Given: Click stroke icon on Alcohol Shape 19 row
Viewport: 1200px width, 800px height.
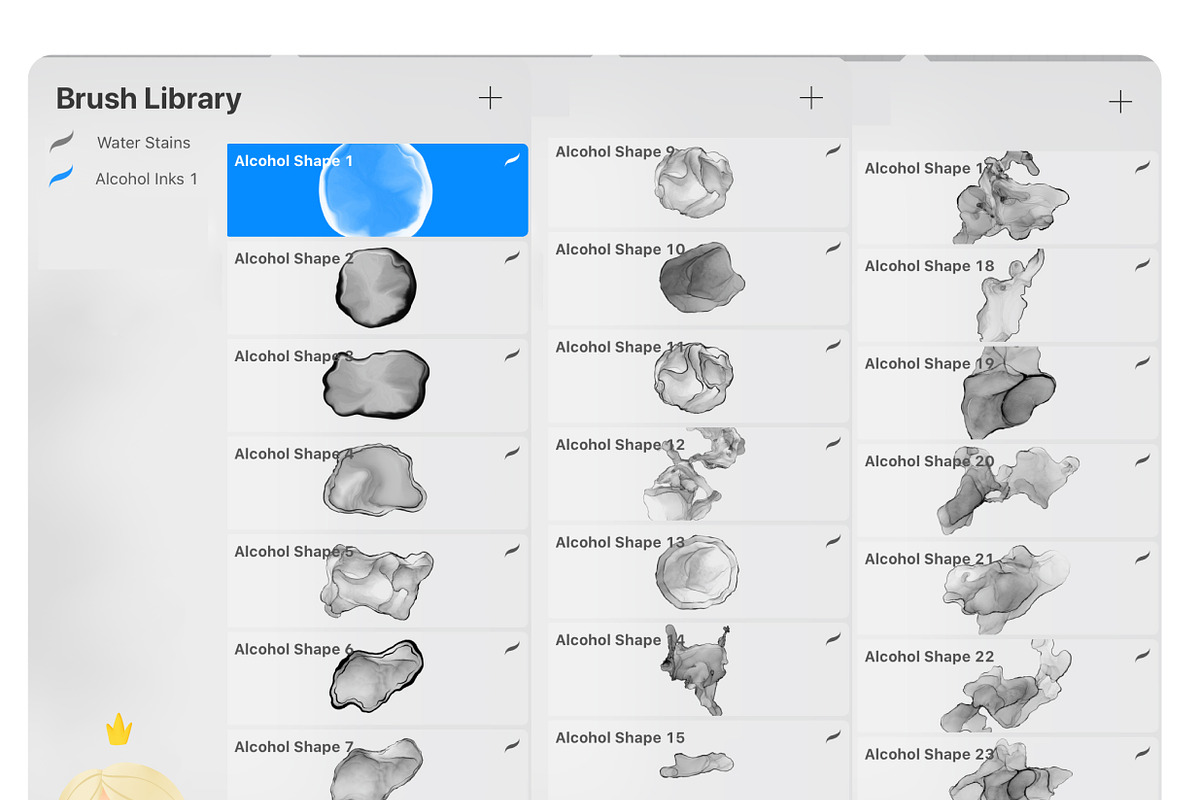Looking at the screenshot, I should [1142, 363].
